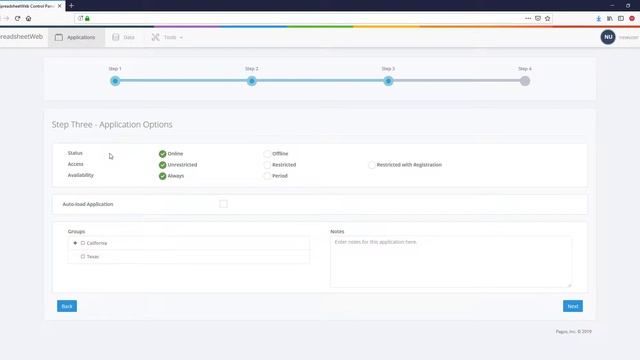Expand the Tools dropdown menu
Viewport: 640px width, 360px height.
(167, 37)
